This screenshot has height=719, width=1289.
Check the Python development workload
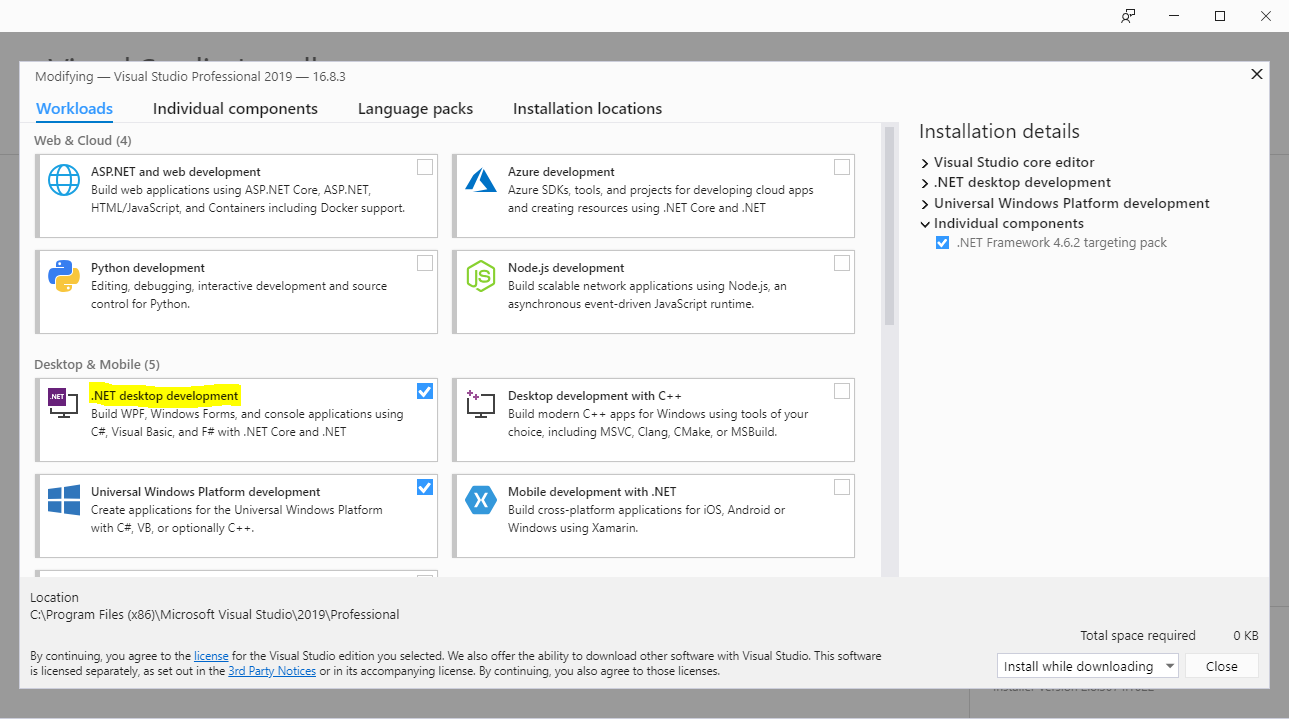425,263
